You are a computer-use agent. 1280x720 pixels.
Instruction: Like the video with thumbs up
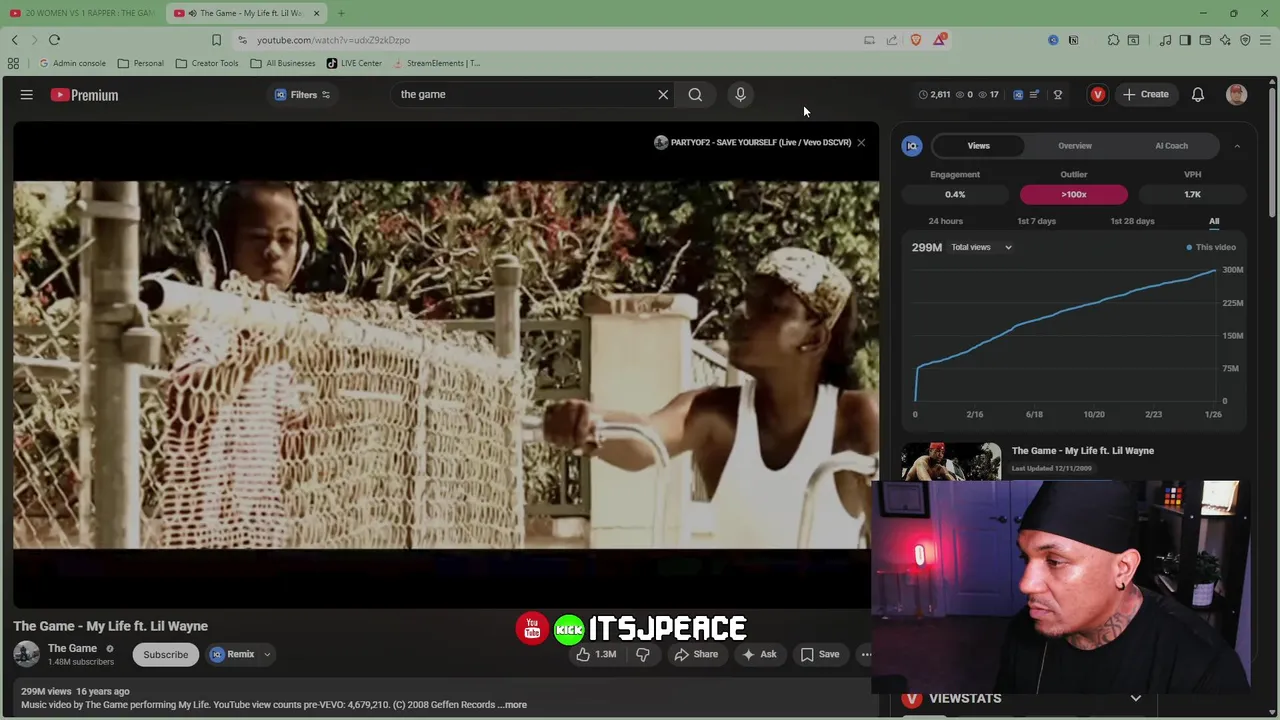(x=596, y=654)
